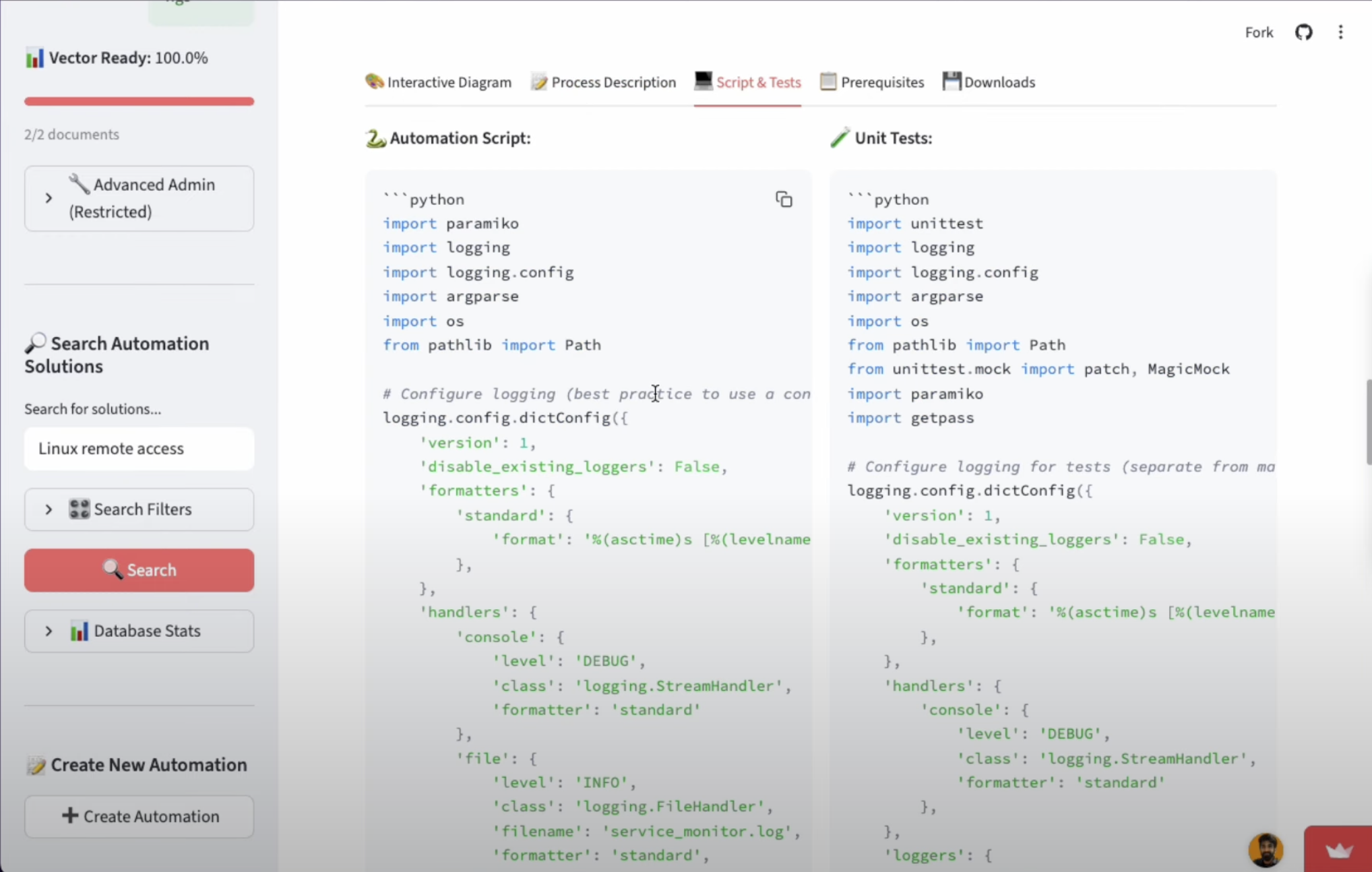Expand the Advanced Admin (Restricted) section

(x=139, y=198)
